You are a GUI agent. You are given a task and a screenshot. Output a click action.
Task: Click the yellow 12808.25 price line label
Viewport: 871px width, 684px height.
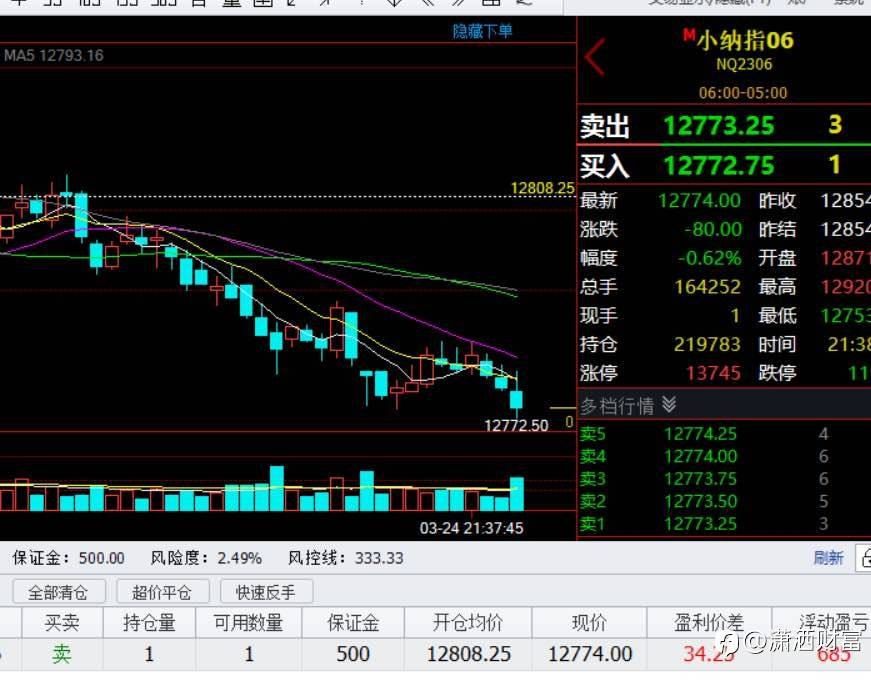[x=542, y=188]
